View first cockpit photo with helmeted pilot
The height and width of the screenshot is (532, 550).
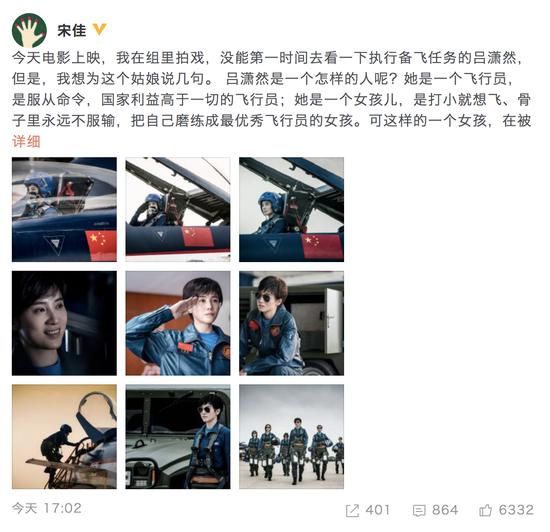coord(64,209)
